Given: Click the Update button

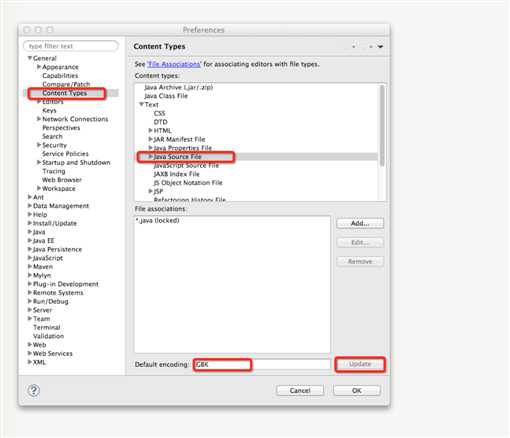Looking at the screenshot, I should click(x=360, y=364).
